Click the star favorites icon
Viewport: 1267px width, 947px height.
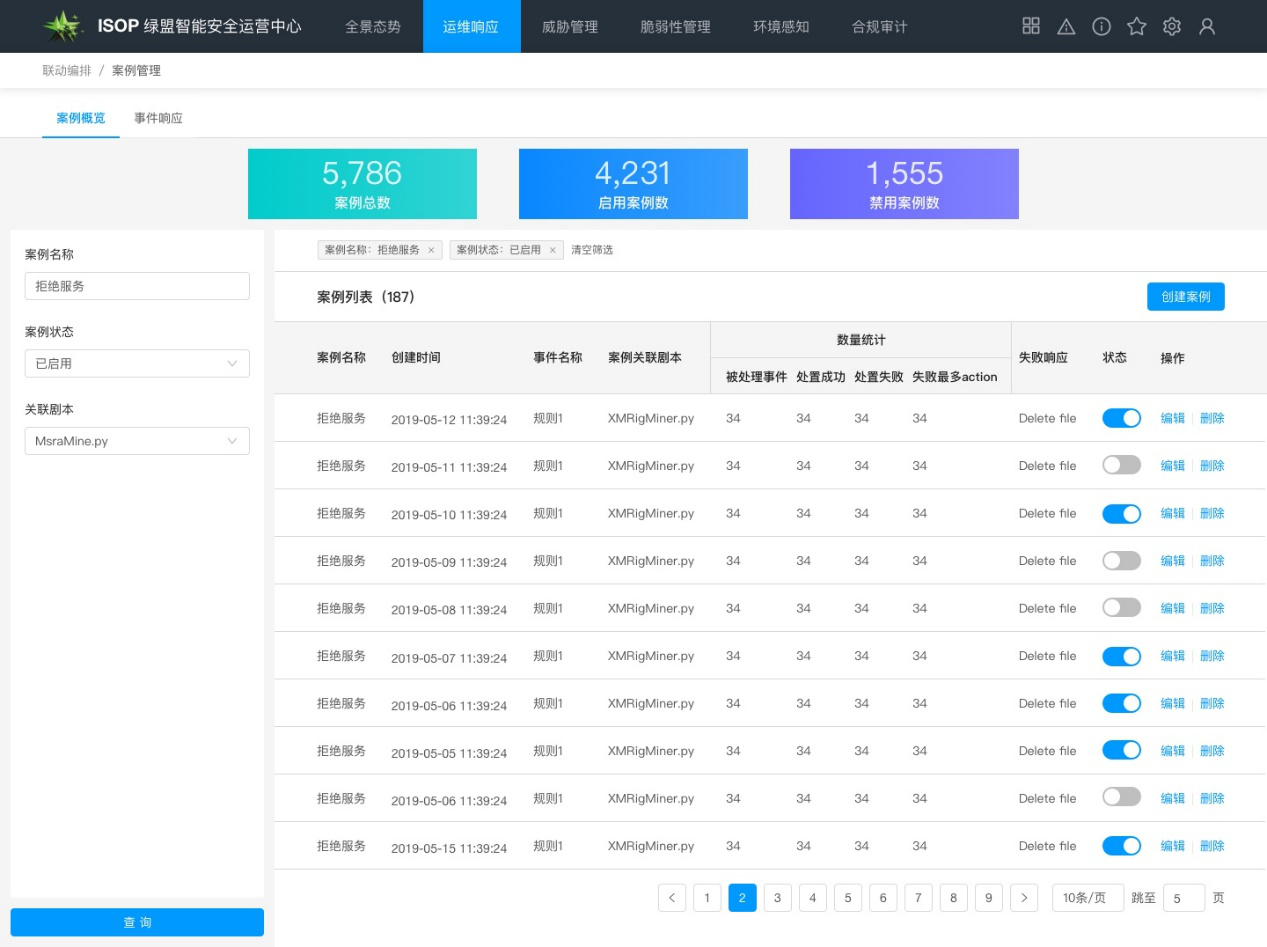pos(1136,27)
